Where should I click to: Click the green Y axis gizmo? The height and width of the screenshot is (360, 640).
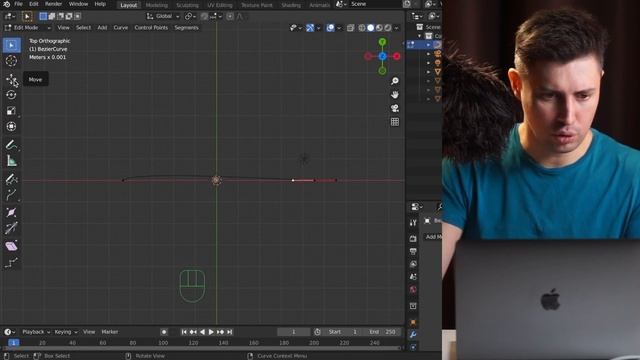click(x=382, y=42)
